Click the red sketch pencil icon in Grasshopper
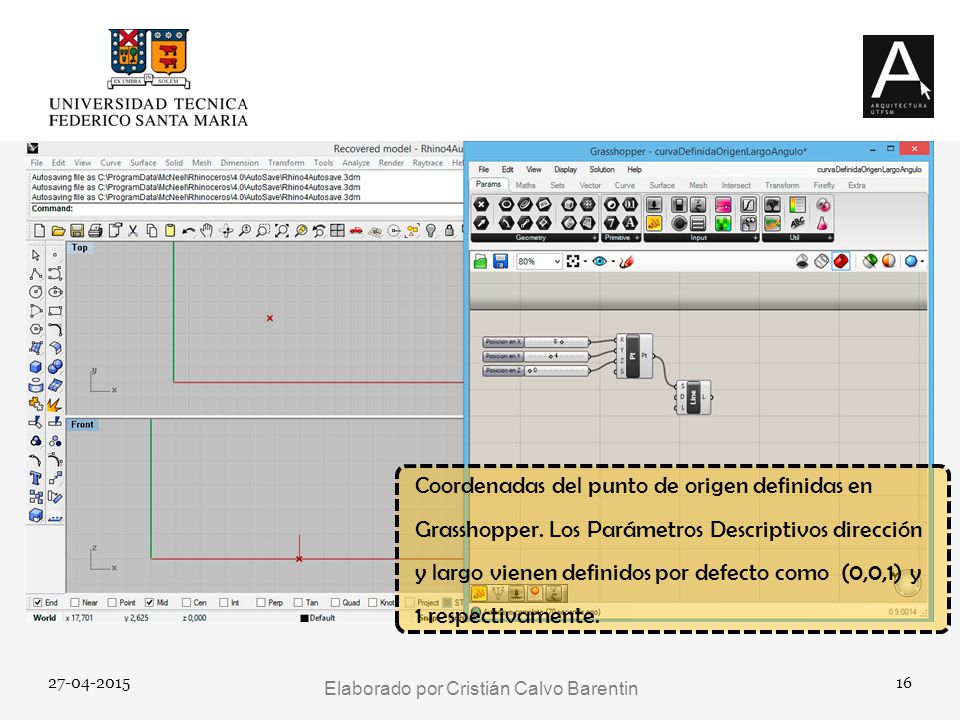The height and width of the screenshot is (720, 960). click(x=626, y=261)
